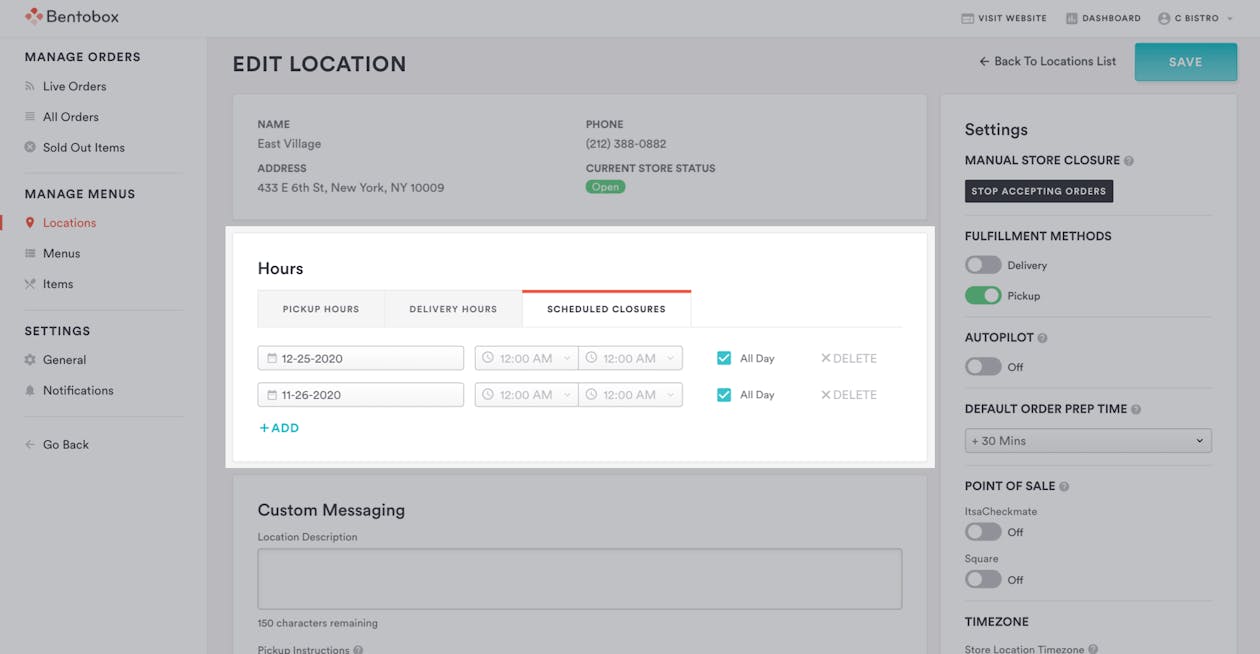The image size is (1260, 654).
Task: Click the Bentobox logo icon
Action: 34,16
